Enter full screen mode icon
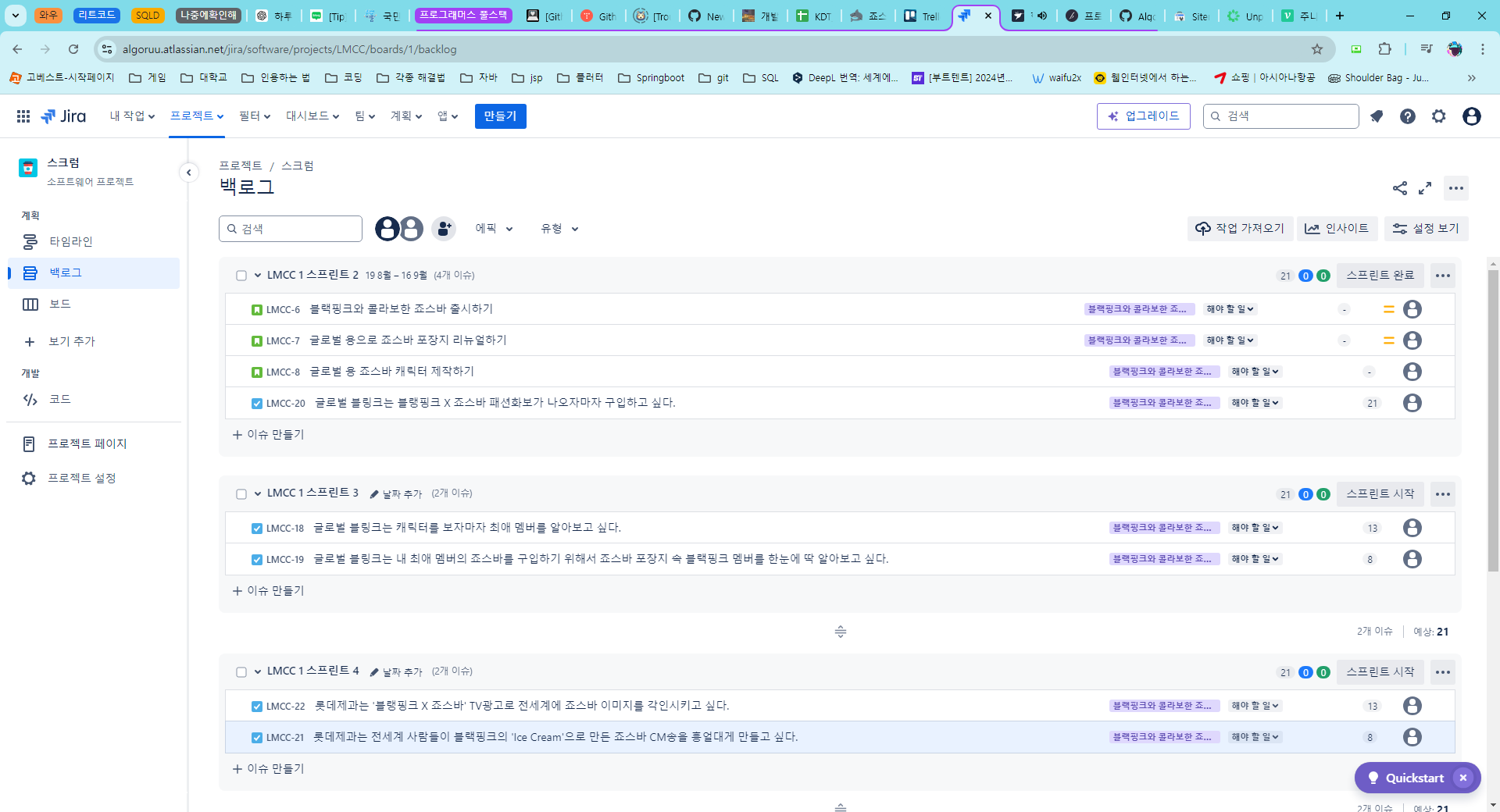Image resolution: width=1500 pixels, height=812 pixels. tap(1425, 188)
